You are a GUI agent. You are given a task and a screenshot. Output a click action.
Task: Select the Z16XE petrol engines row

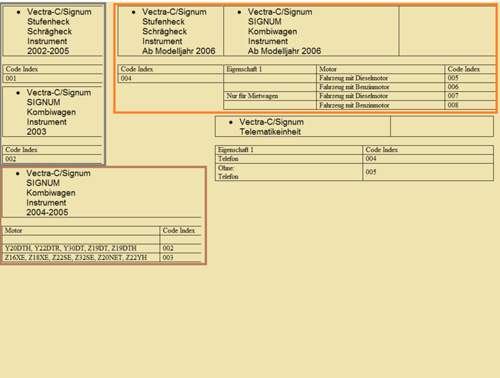(x=102, y=257)
